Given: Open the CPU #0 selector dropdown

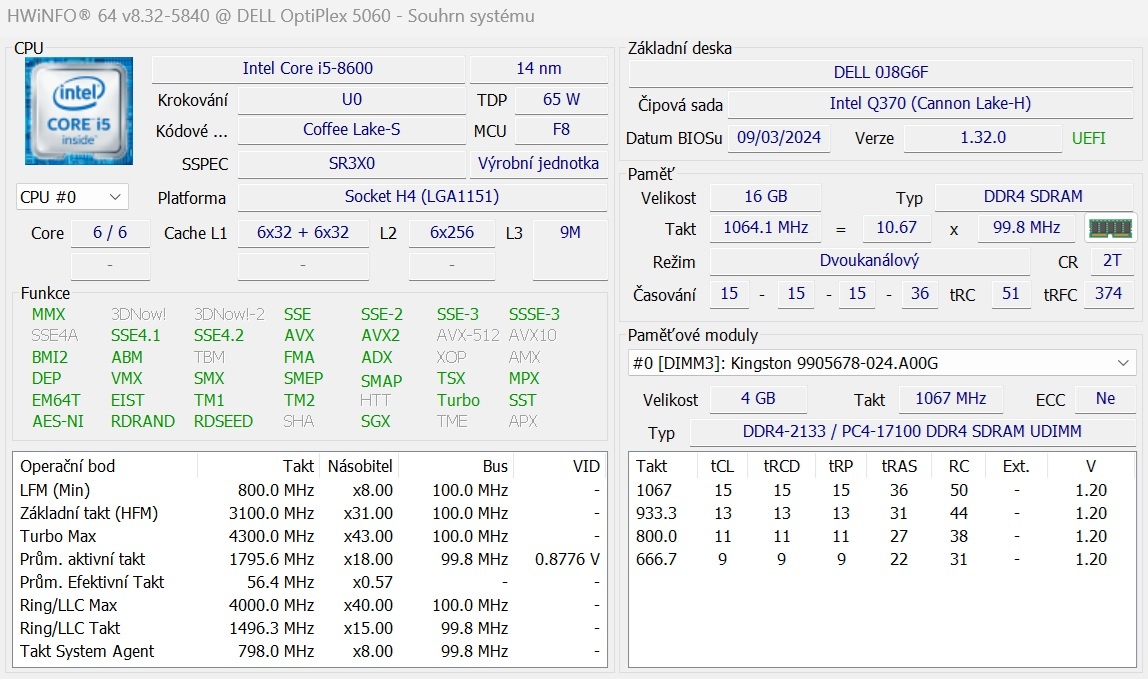Looking at the screenshot, I should click(72, 197).
